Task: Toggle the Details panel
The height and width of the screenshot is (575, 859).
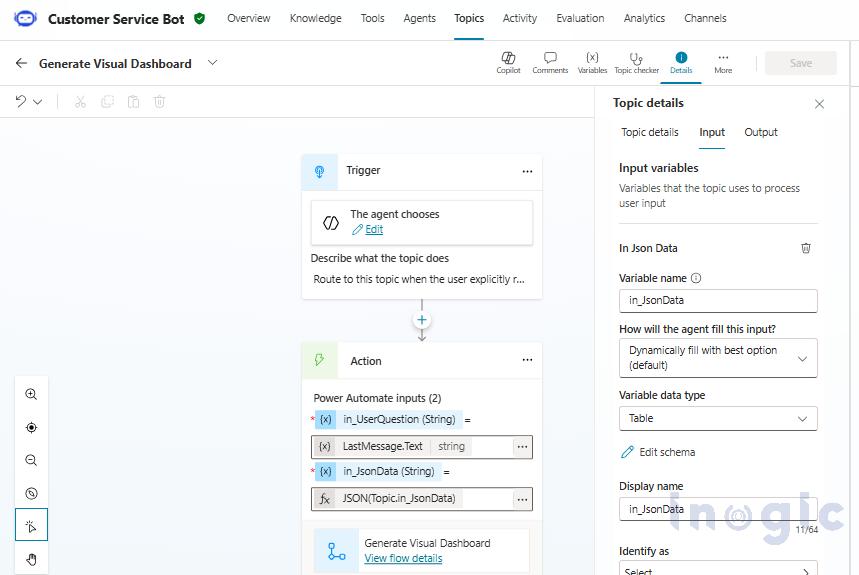Action: pyautogui.click(x=681, y=63)
